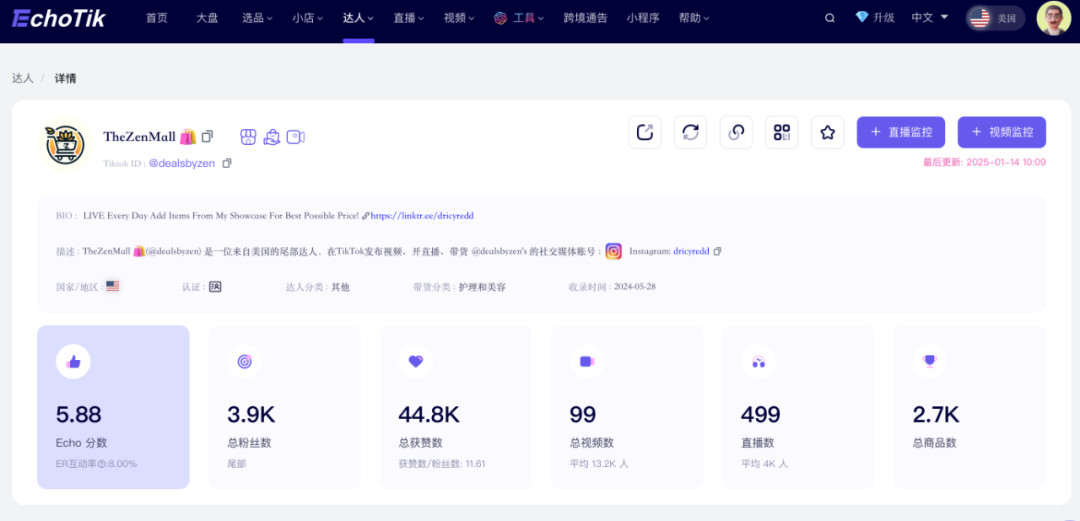Click the 视频监控 button

(1001, 132)
